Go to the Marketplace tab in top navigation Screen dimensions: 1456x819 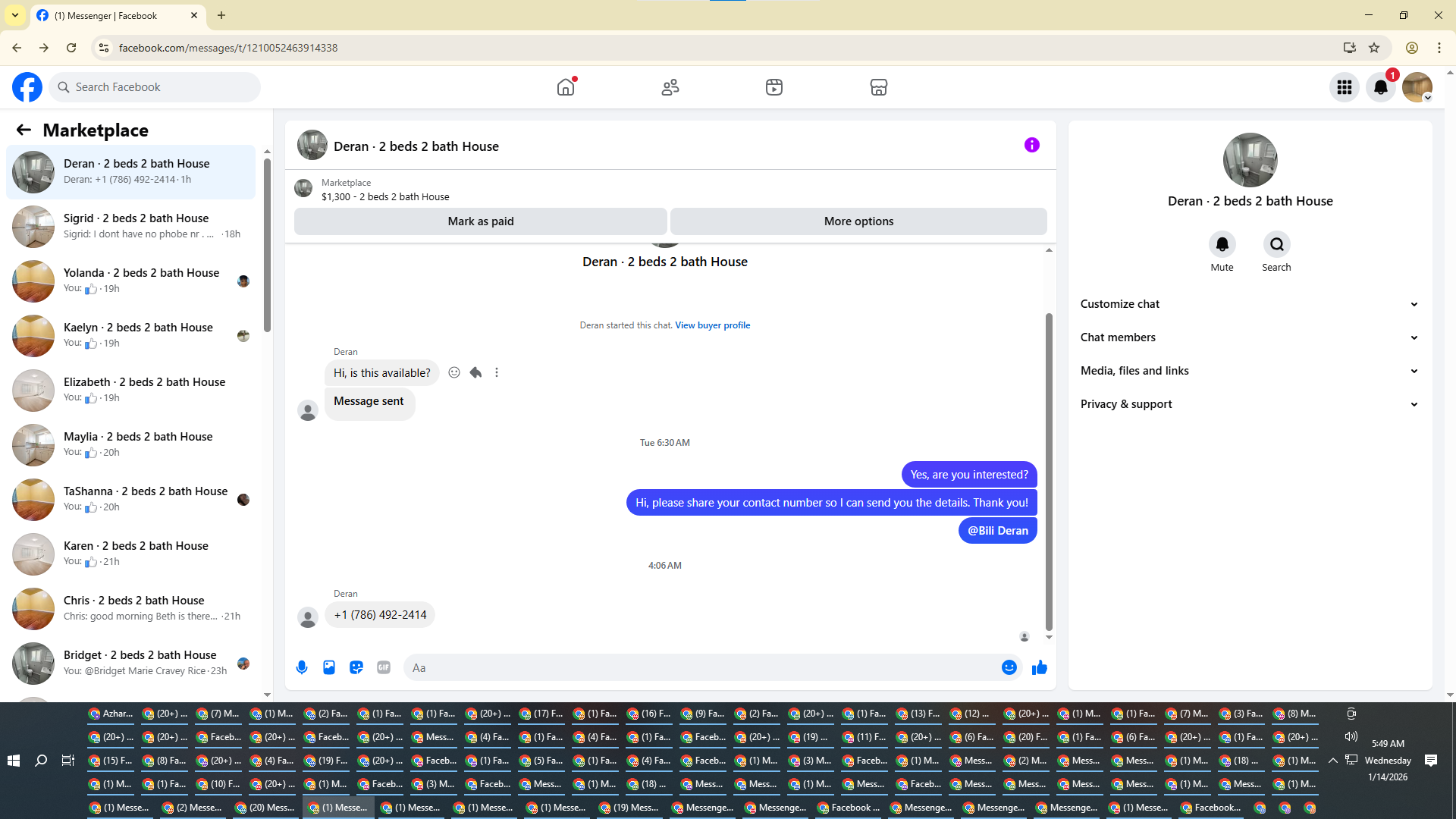click(878, 87)
